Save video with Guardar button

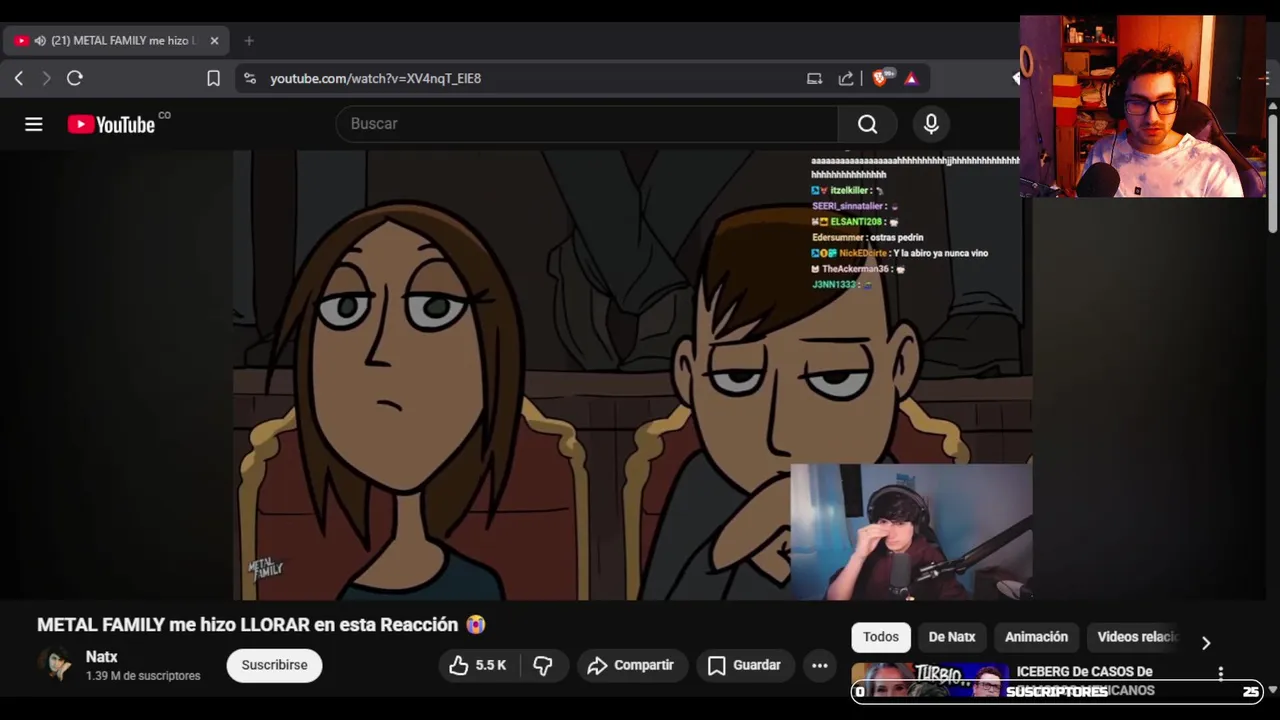pos(744,665)
